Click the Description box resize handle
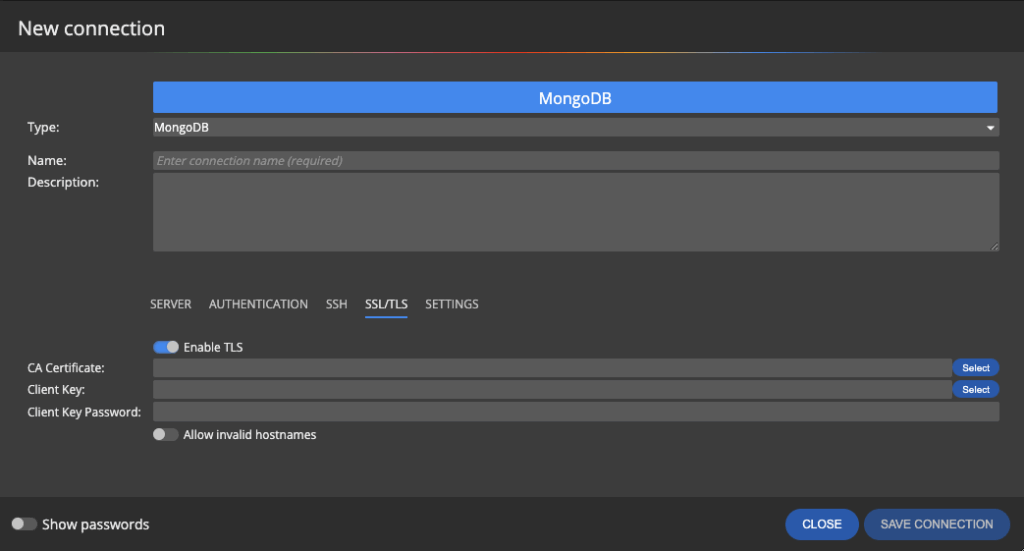 (x=994, y=246)
